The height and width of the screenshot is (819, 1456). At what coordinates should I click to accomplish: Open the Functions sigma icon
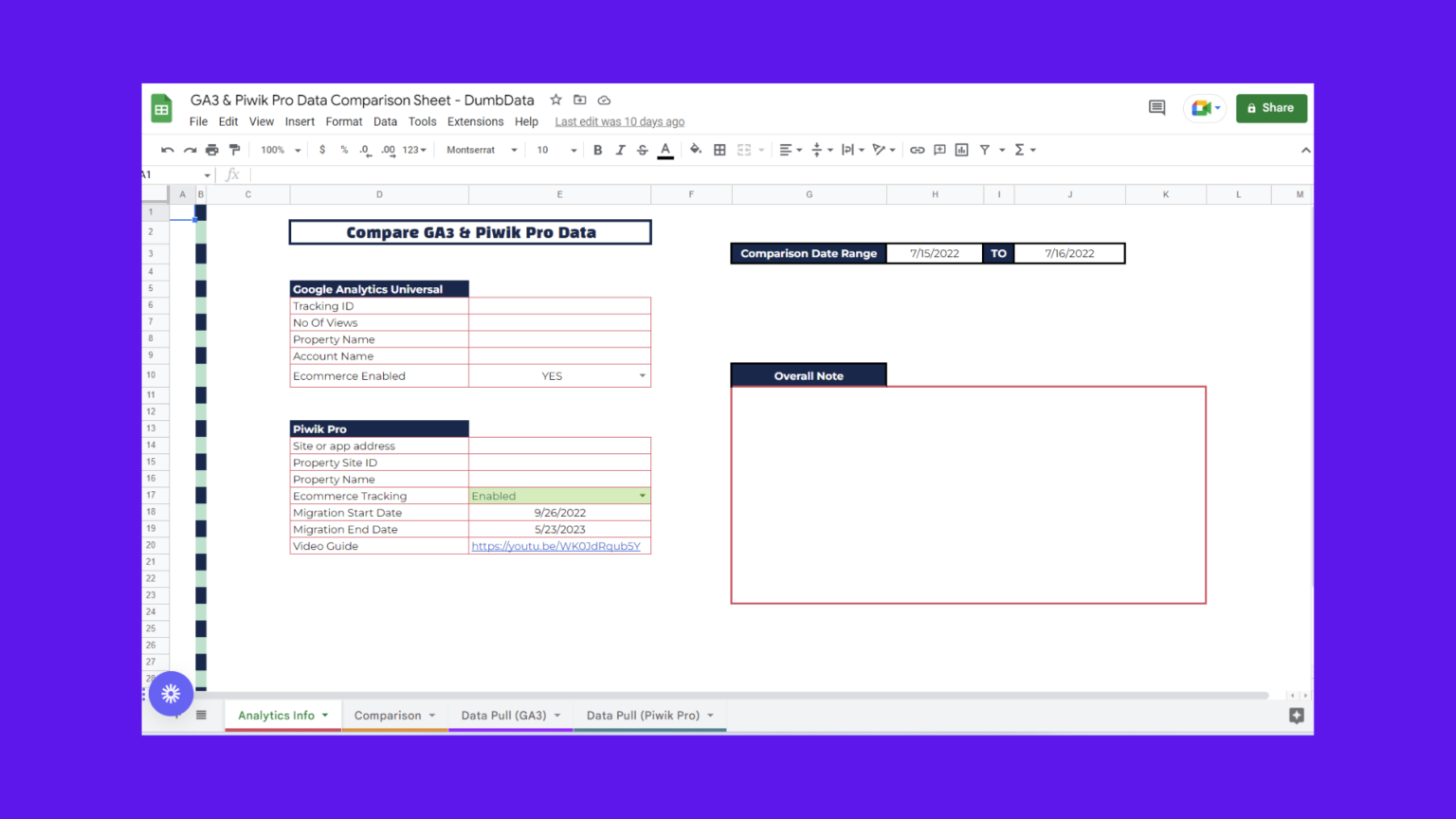click(1021, 149)
